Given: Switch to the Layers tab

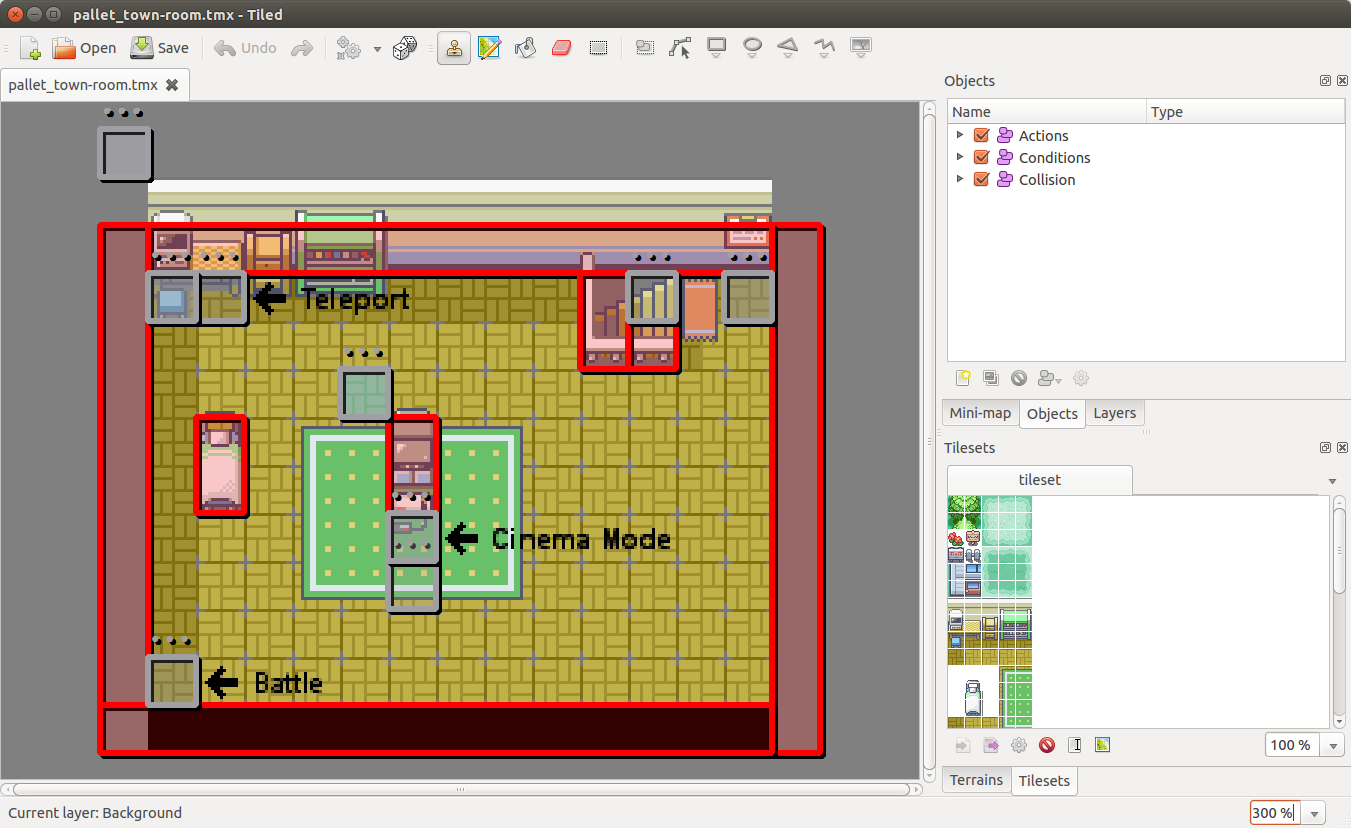Looking at the screenshot, I should (1114, 413).
